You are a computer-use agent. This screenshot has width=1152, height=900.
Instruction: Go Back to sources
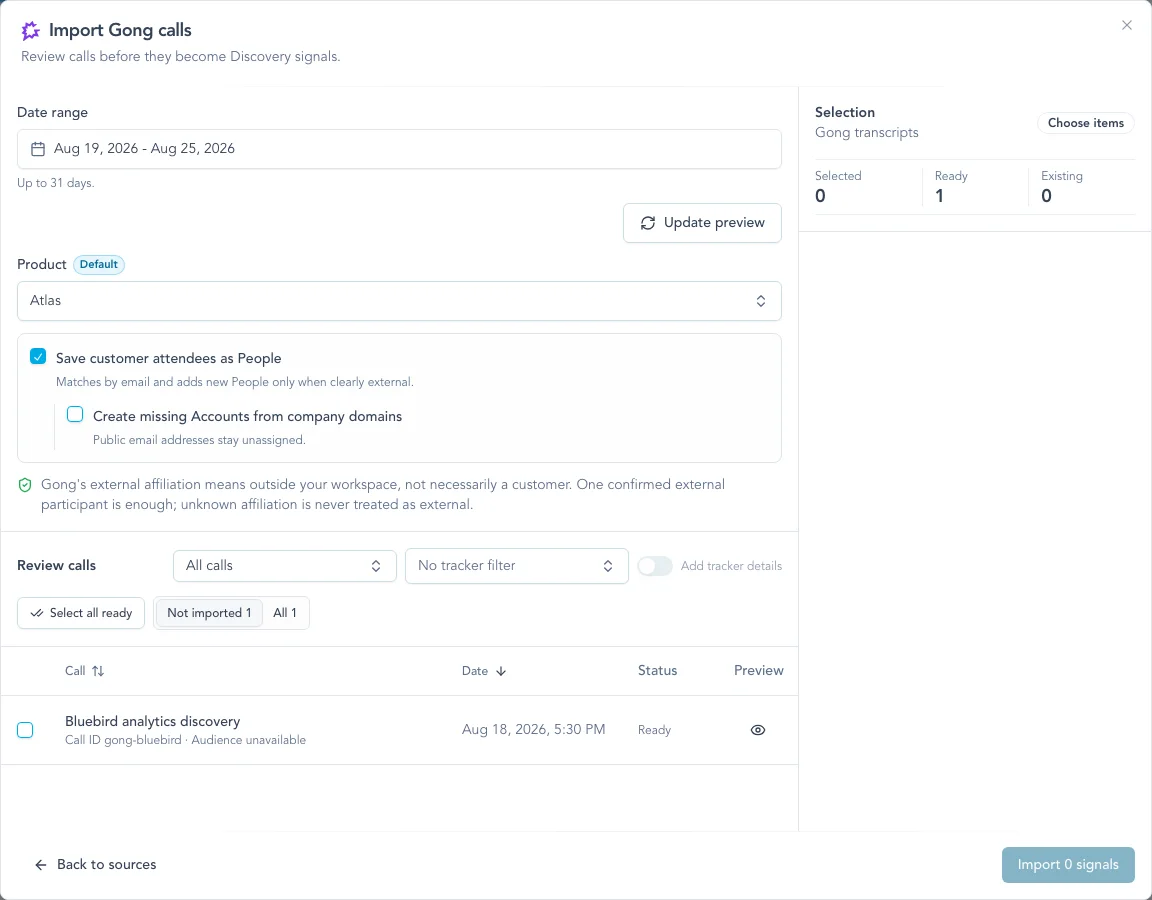tap(96, 865)
